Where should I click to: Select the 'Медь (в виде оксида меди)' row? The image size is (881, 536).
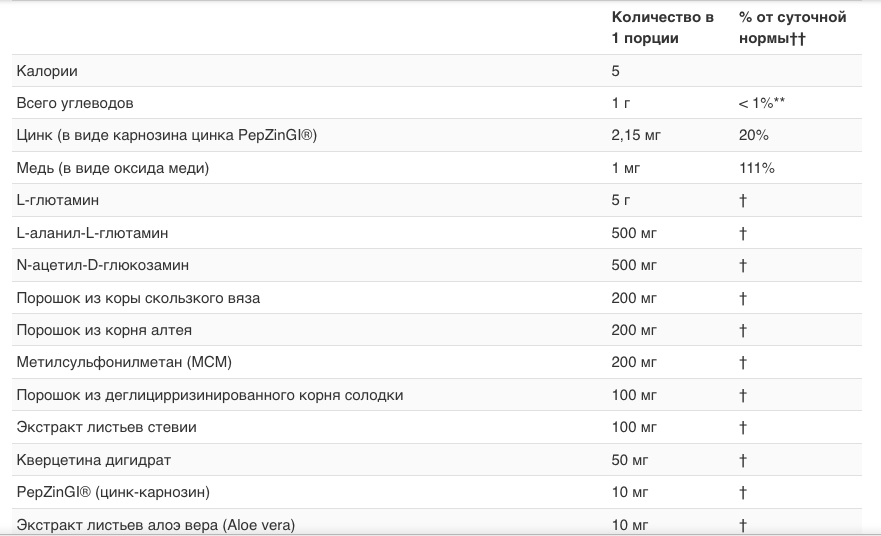pyautogui.click(x=113, y=168)
